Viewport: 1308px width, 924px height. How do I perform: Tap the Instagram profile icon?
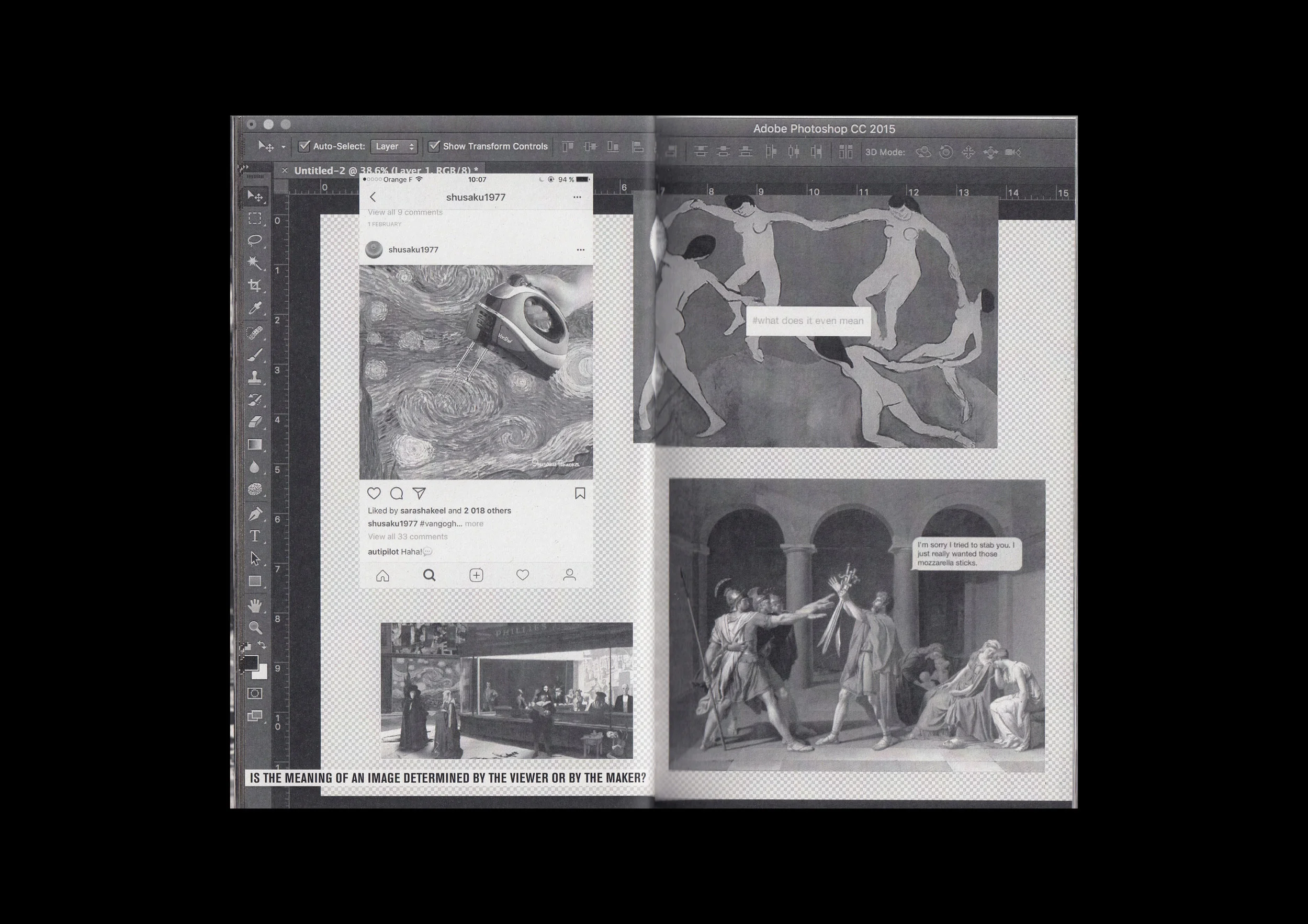click(x=570, y=575)
